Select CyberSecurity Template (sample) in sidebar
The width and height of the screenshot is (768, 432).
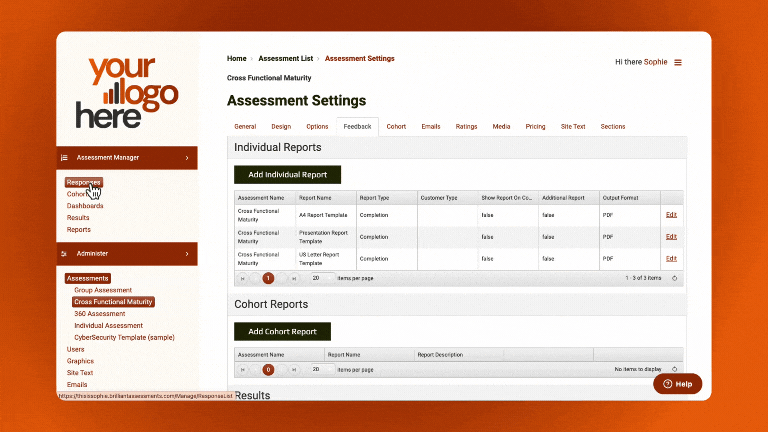(124, 337)
